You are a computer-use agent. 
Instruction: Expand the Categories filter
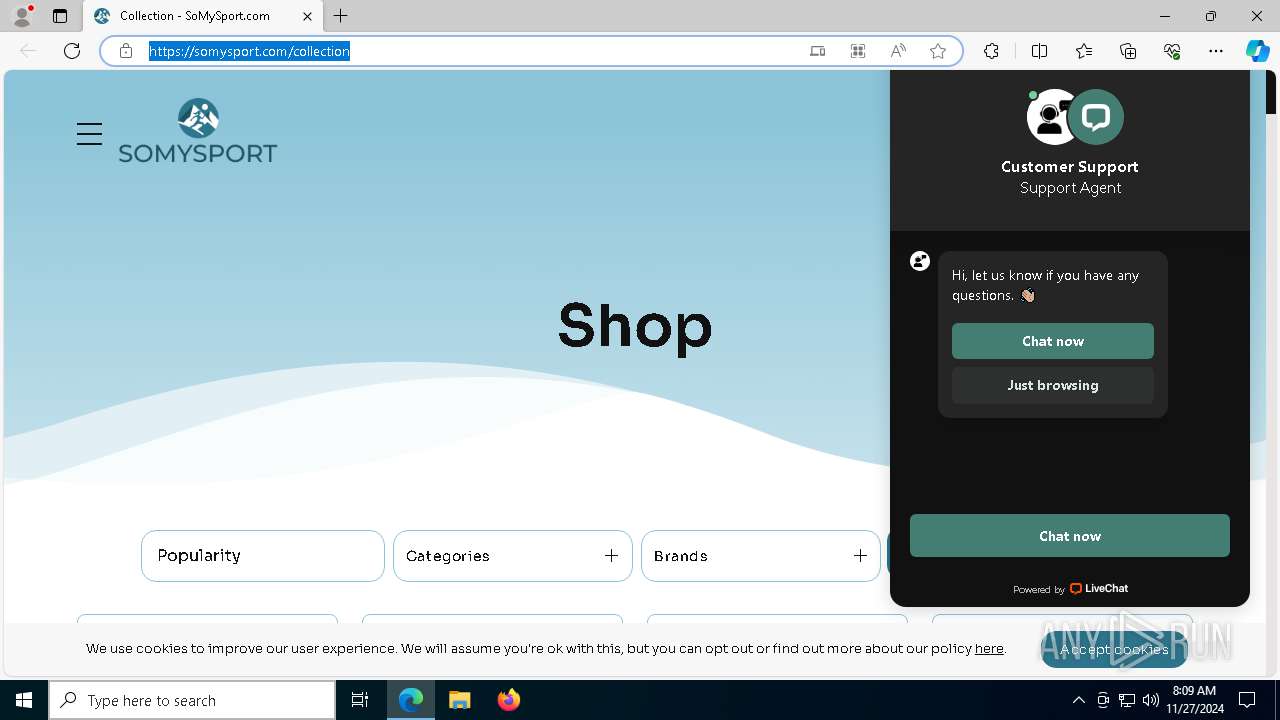[513, 556]
